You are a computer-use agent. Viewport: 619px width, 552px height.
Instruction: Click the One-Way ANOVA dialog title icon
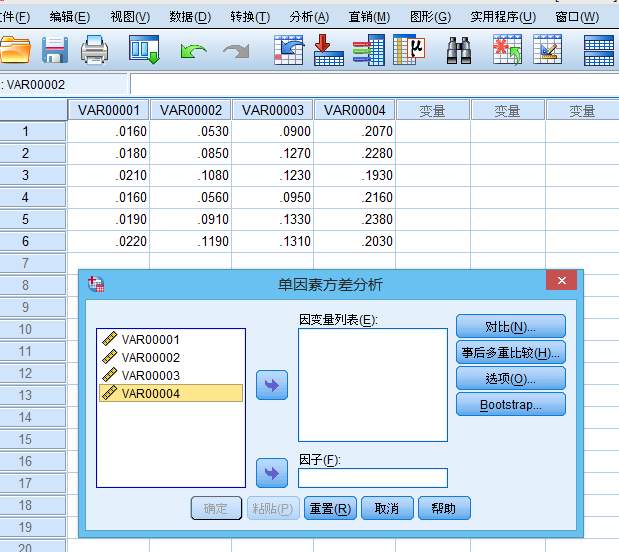tap(96, 284)
